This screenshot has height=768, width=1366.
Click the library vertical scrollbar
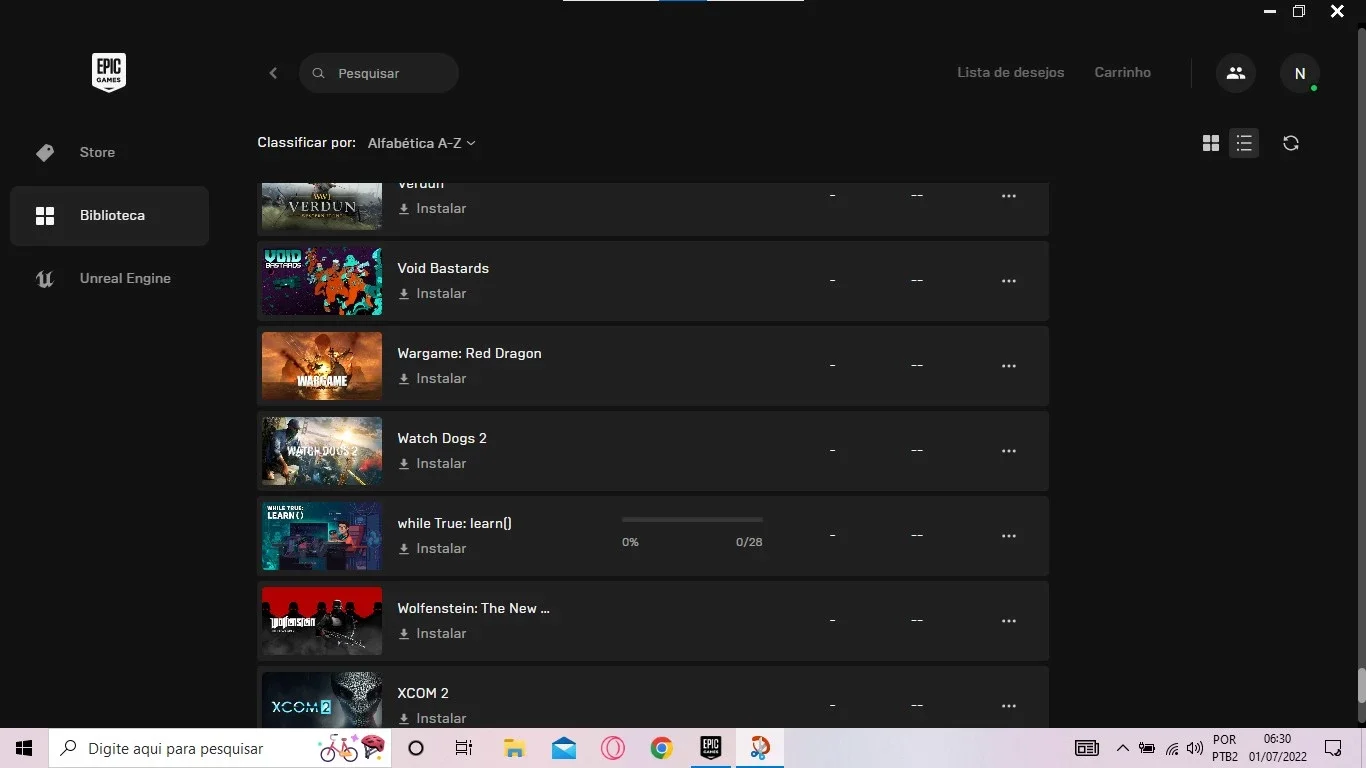(x=1361, y=686)
